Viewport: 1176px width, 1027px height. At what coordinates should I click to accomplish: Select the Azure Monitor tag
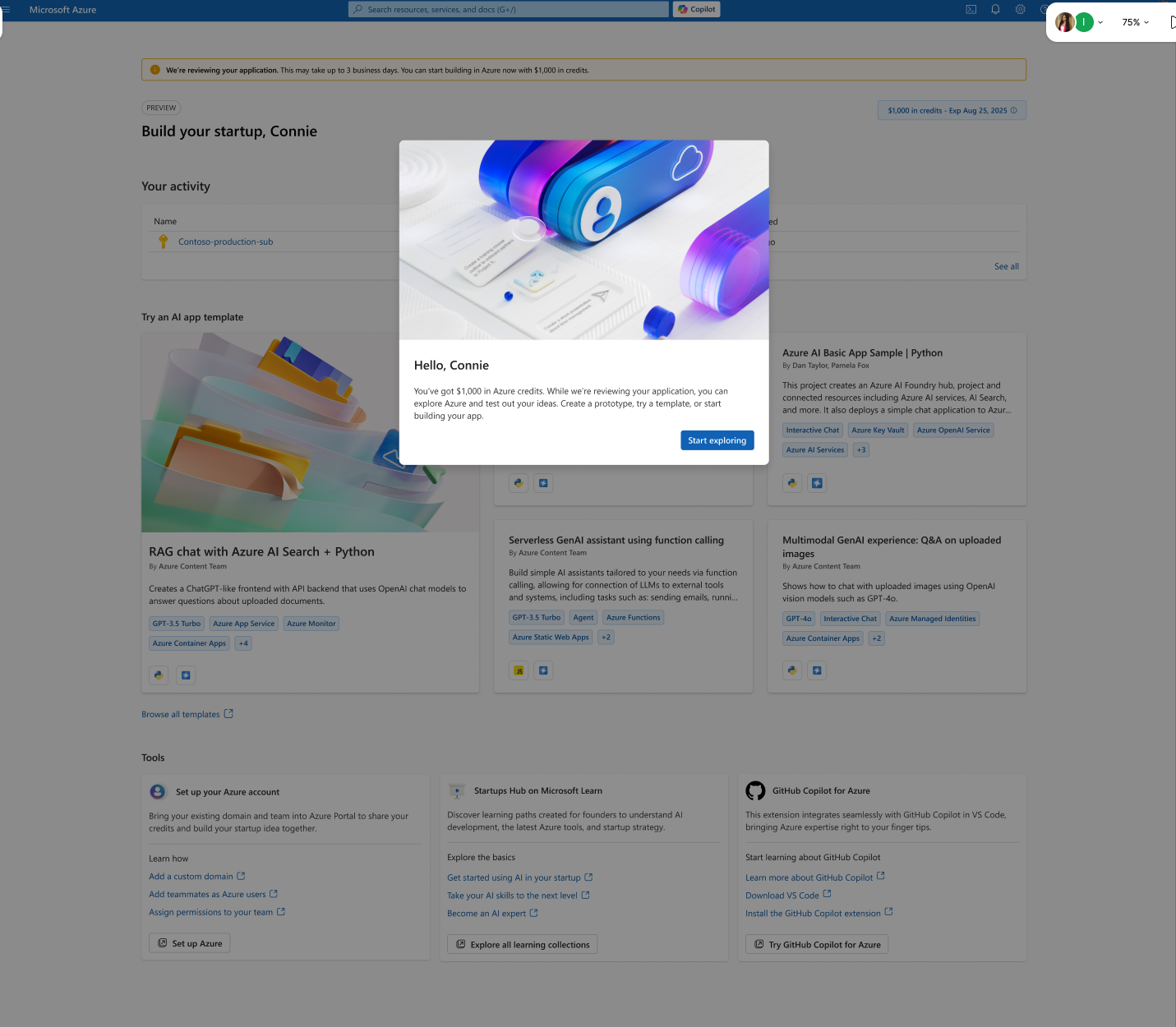311,624
